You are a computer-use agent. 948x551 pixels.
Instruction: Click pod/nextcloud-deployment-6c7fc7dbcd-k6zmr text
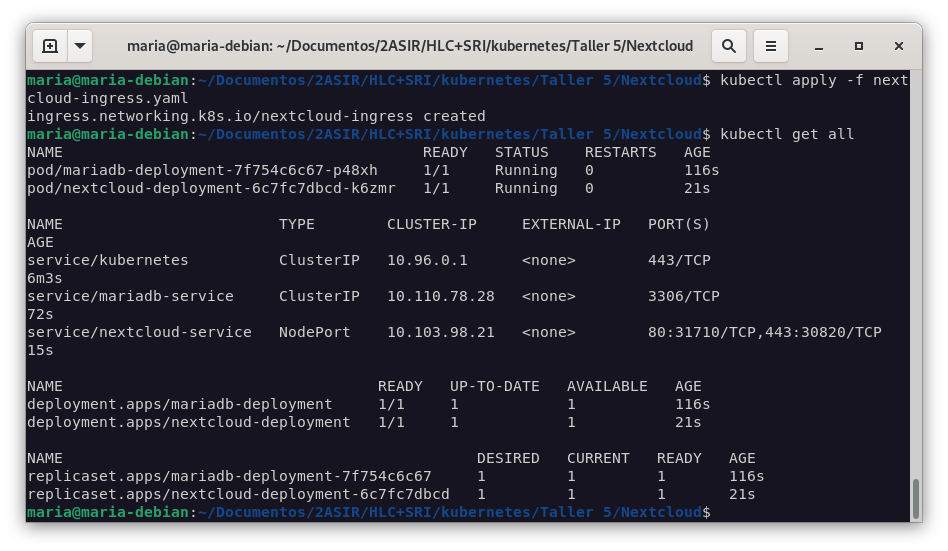211,189
